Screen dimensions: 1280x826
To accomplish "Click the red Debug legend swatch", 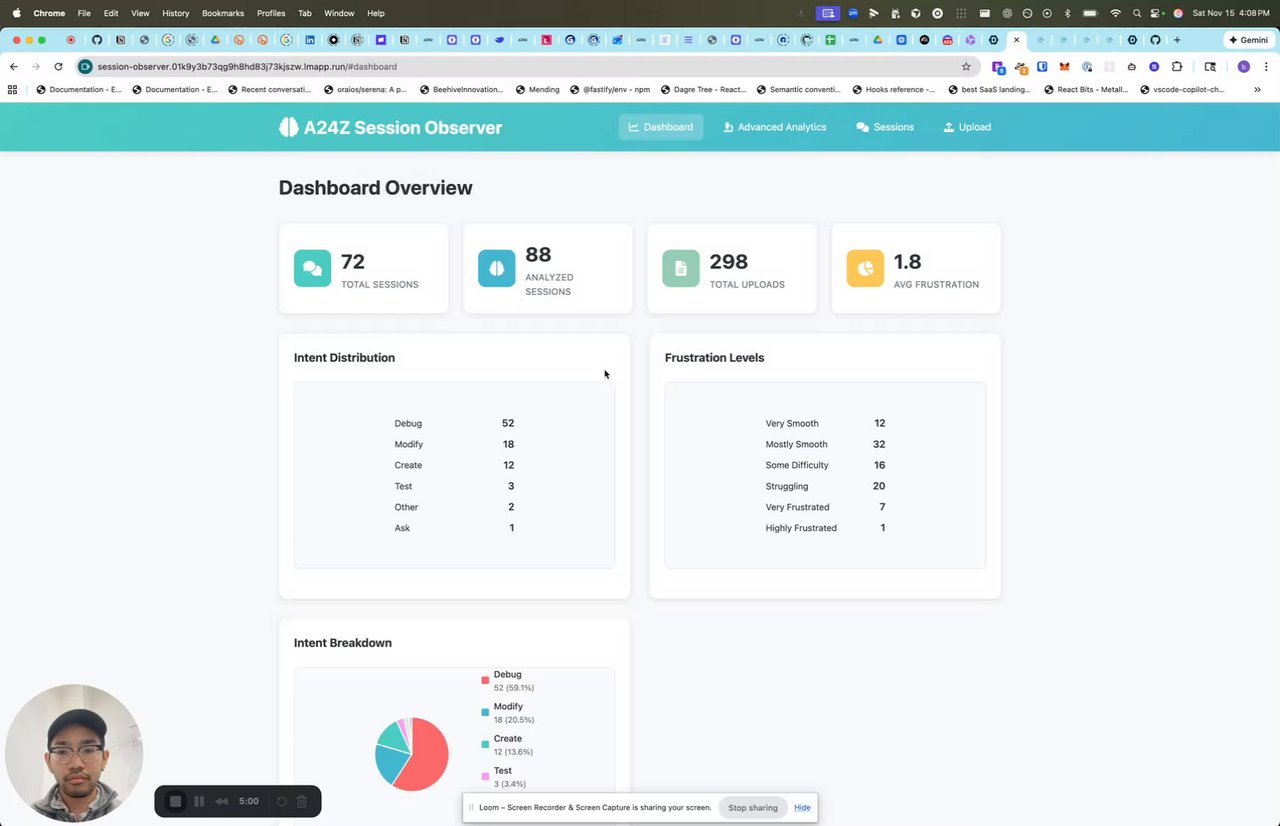I will [x=485, y=680].
